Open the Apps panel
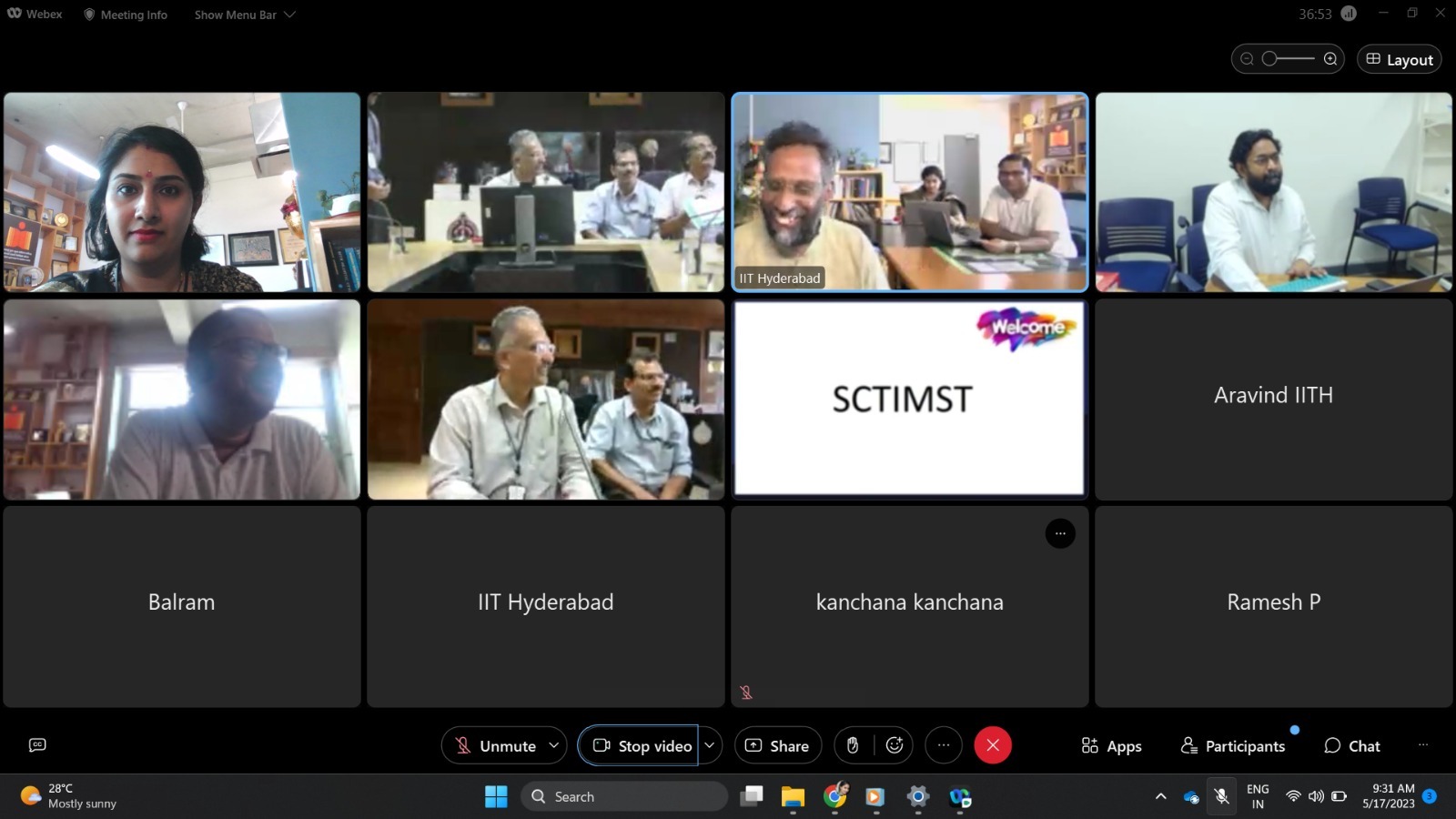This screenshot has width=1456, height=819. (x=1111, y=746)
